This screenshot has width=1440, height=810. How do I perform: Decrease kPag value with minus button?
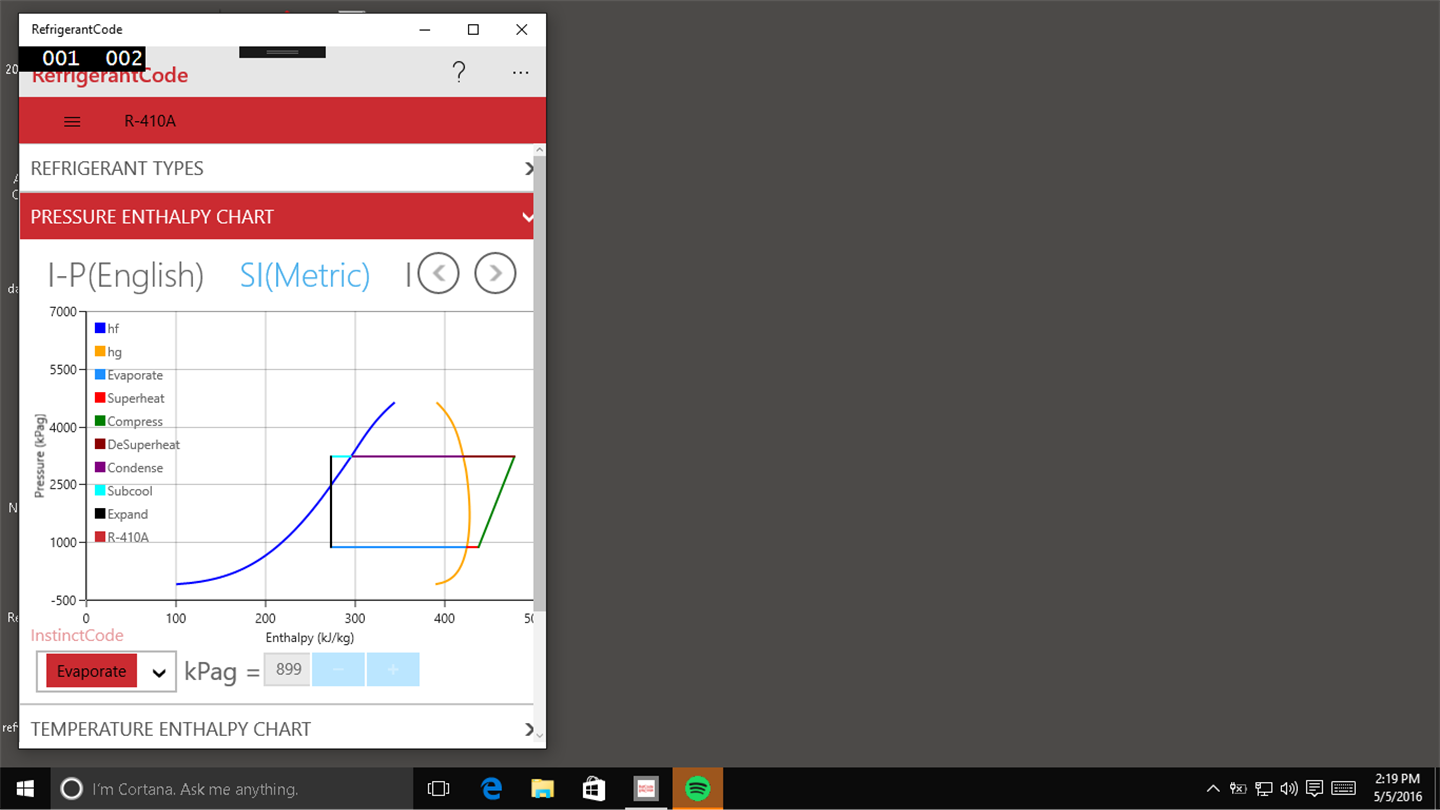pyautogui.click(x=339, y=669)
